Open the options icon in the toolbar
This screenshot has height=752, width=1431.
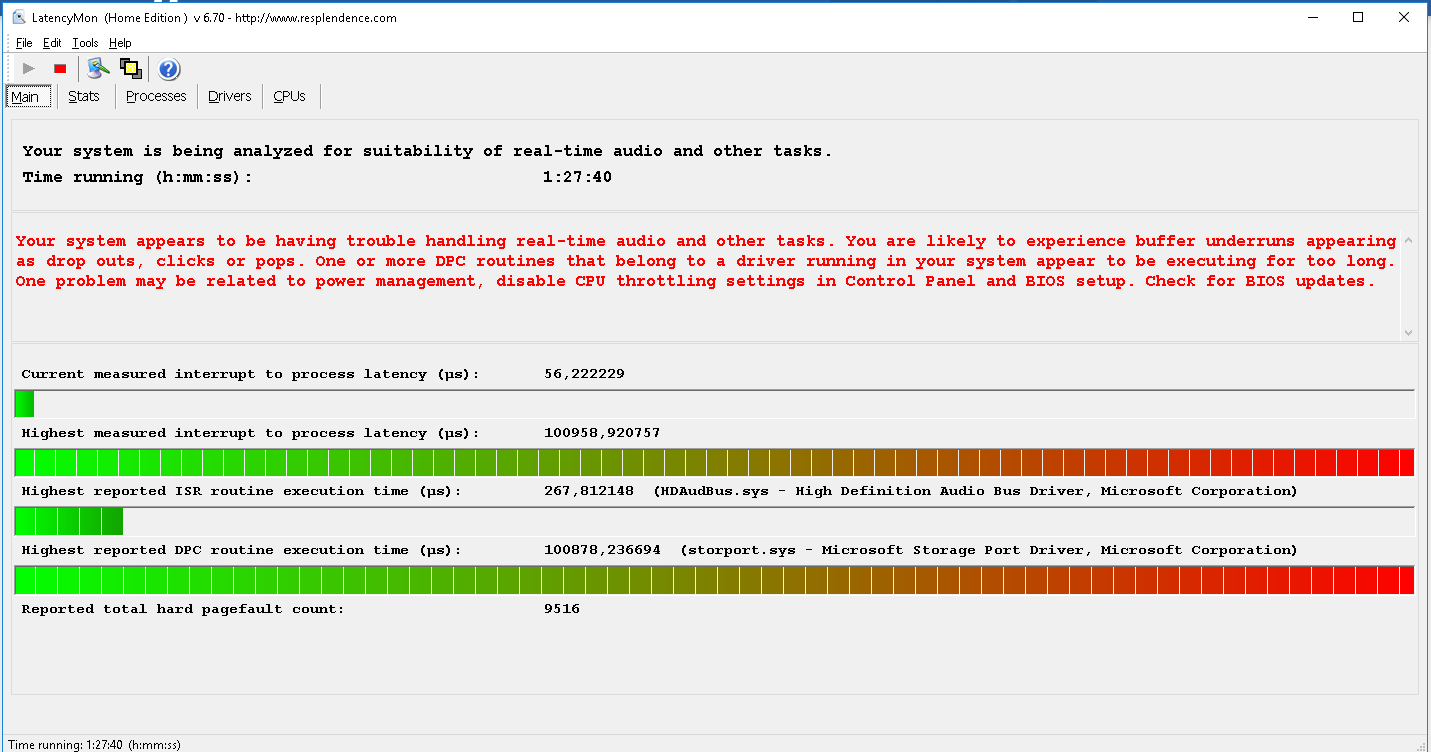click(97, 68)
